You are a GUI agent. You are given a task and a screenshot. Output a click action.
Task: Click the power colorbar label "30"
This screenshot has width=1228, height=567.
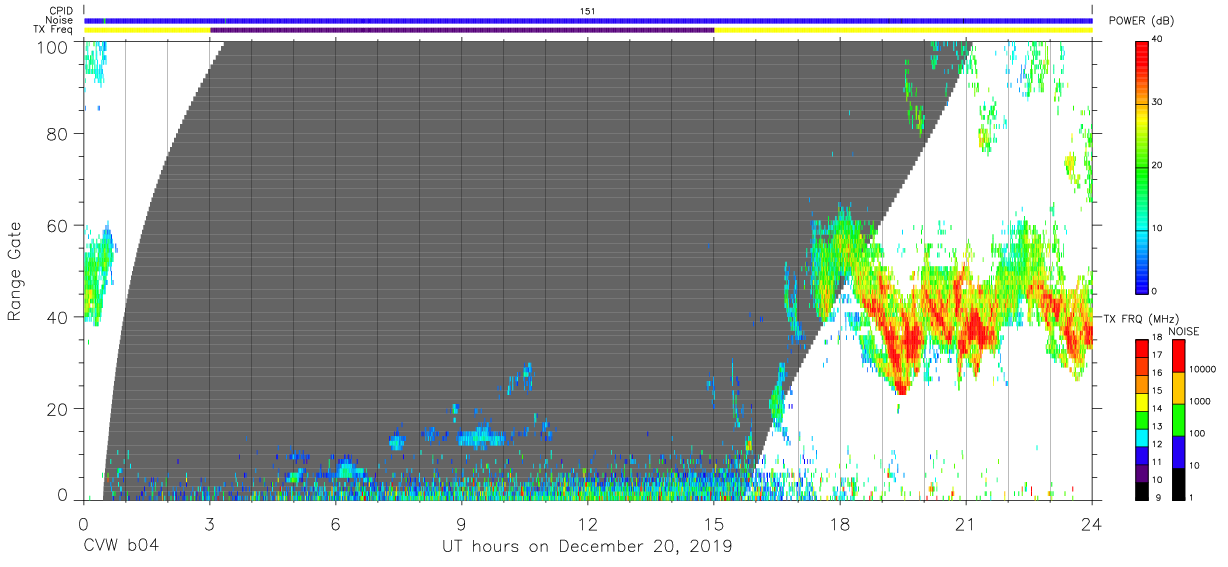coord(1157,103)
